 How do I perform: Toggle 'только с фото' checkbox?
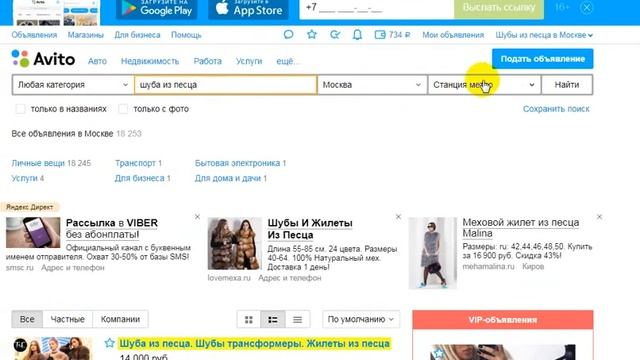123,109
